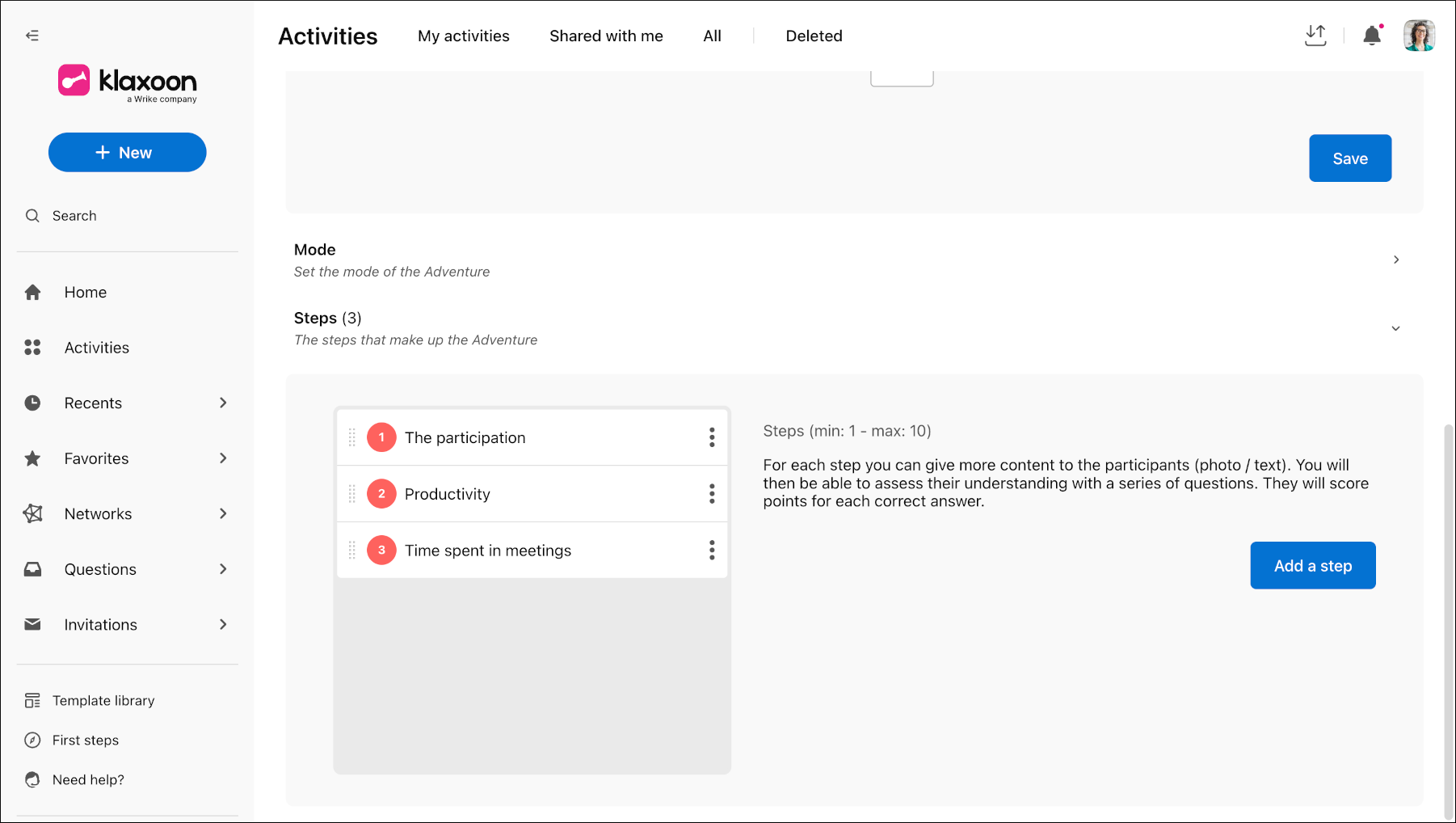Click the Home house icon
Image resolution: width=1456 pixels, height=823 pixels.
pos(32,292)
